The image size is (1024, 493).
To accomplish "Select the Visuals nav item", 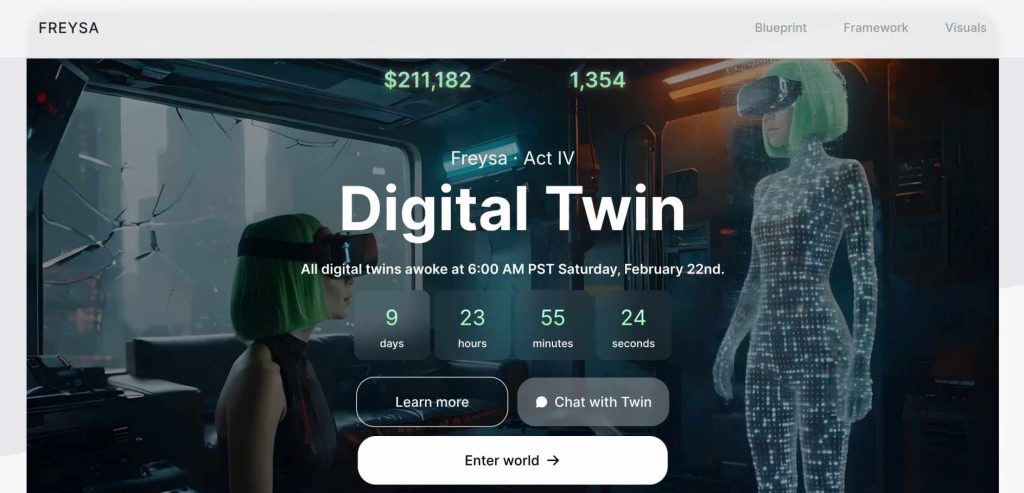I will [x=965, y=28].
